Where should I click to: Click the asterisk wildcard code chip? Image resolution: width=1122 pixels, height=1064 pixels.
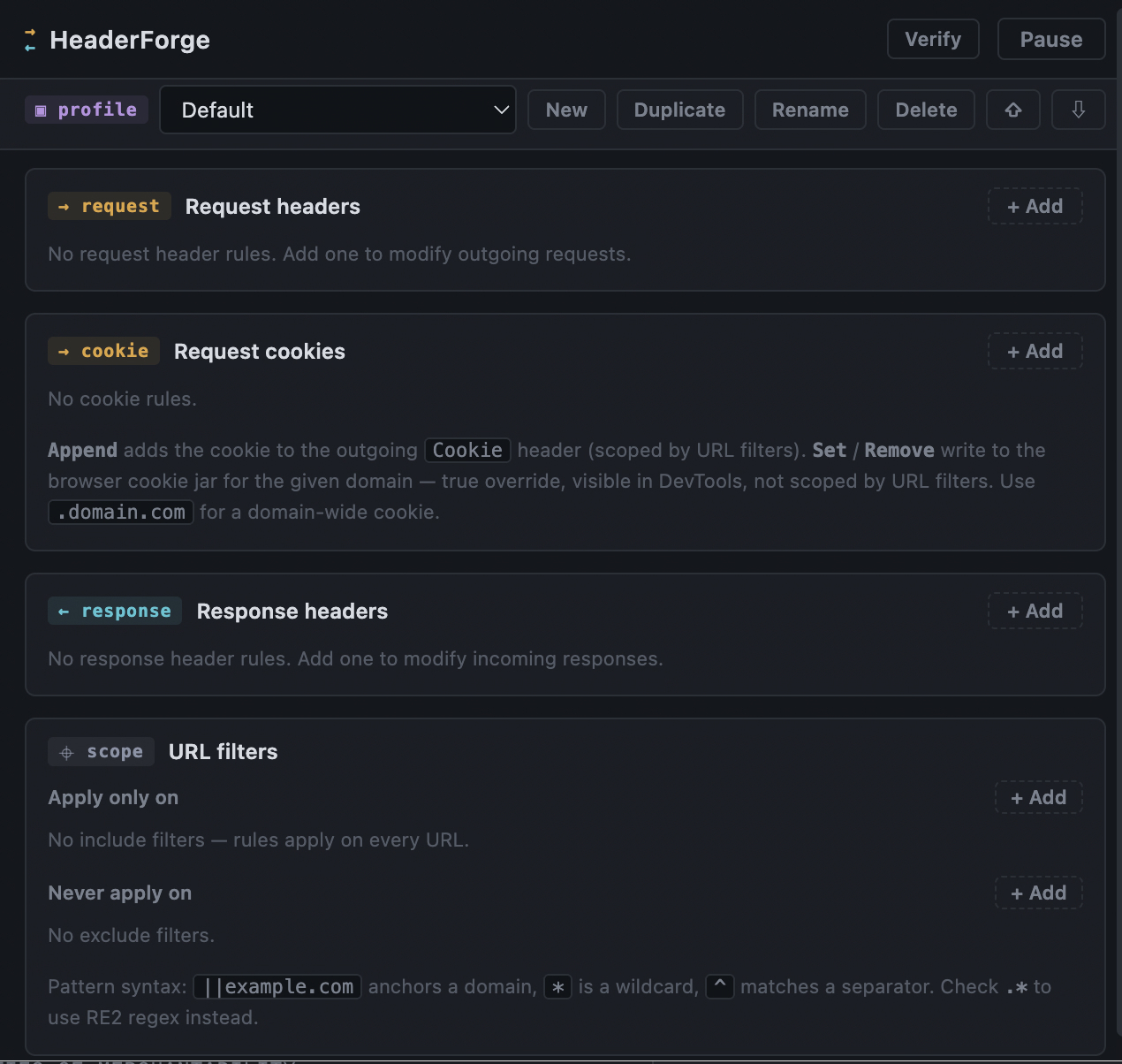coord(557,986)
